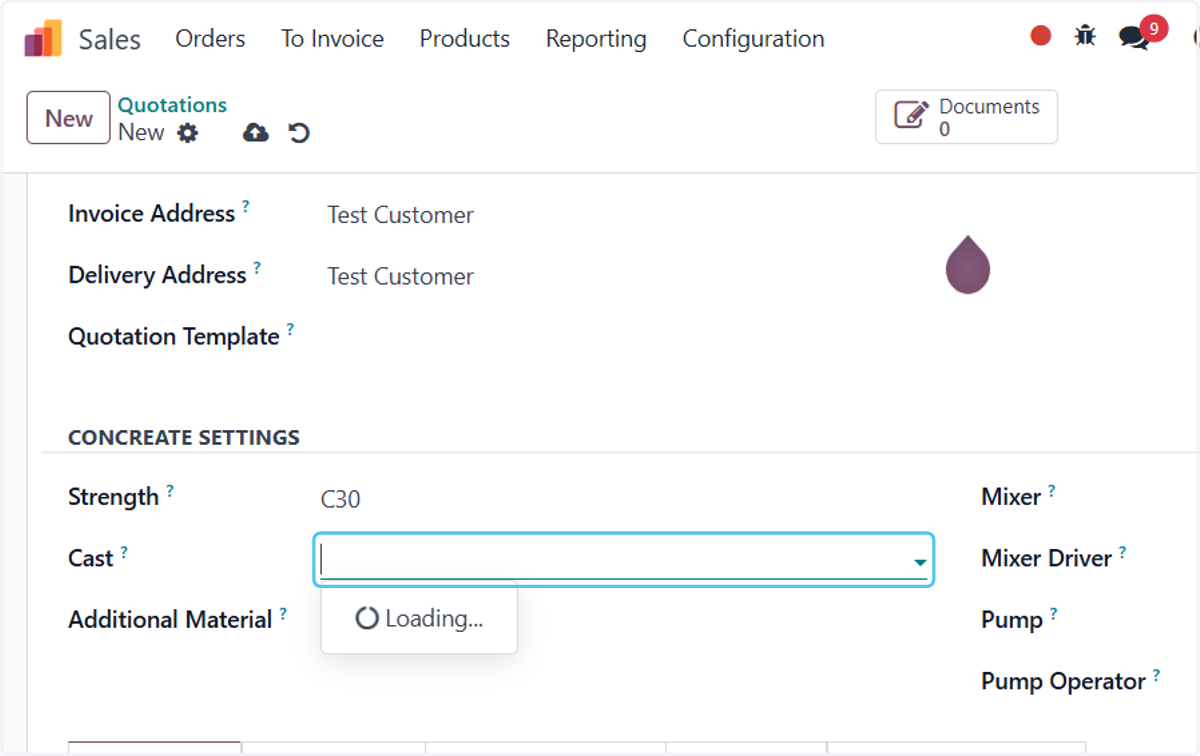Viewport: 1200px width, 756px height.
Task: Open the gear actions menu
Action: [188, 133]
